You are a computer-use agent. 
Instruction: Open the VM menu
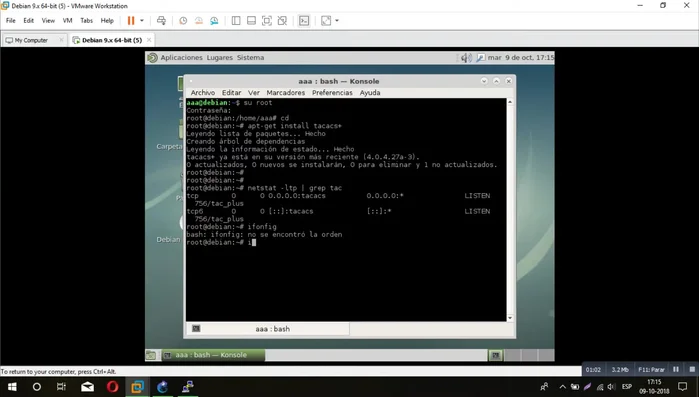(67, 20)
